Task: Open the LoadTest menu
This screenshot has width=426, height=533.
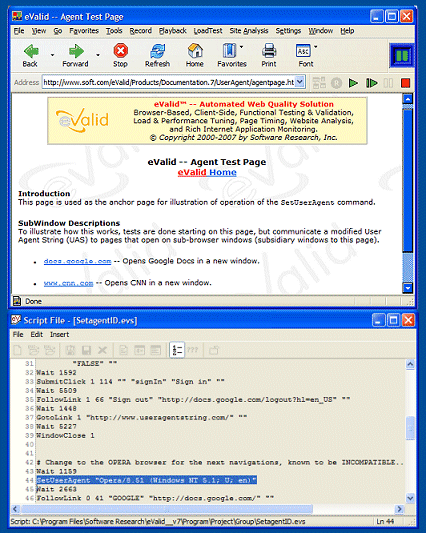Action: pos(208,31)
